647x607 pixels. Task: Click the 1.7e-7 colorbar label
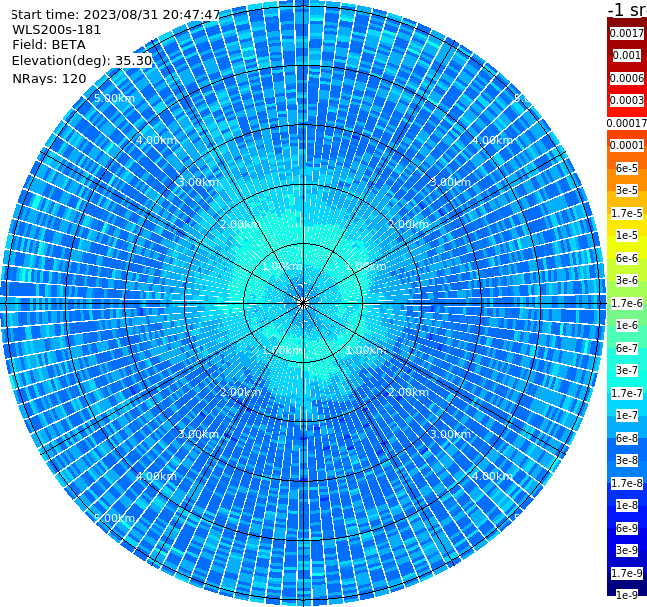tap(627, 393)
